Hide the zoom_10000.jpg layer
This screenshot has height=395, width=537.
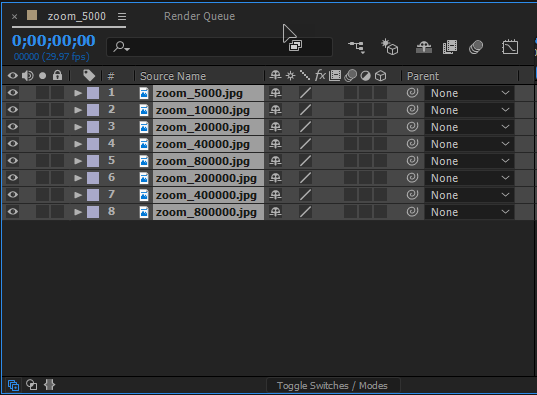tap(13, 110)
